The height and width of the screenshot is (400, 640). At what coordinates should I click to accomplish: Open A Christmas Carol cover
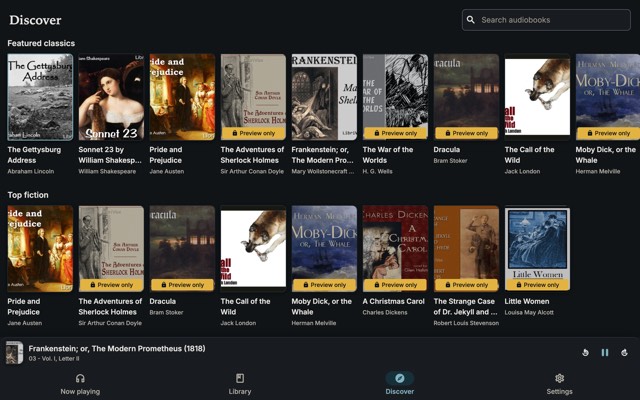pos(395,249)
